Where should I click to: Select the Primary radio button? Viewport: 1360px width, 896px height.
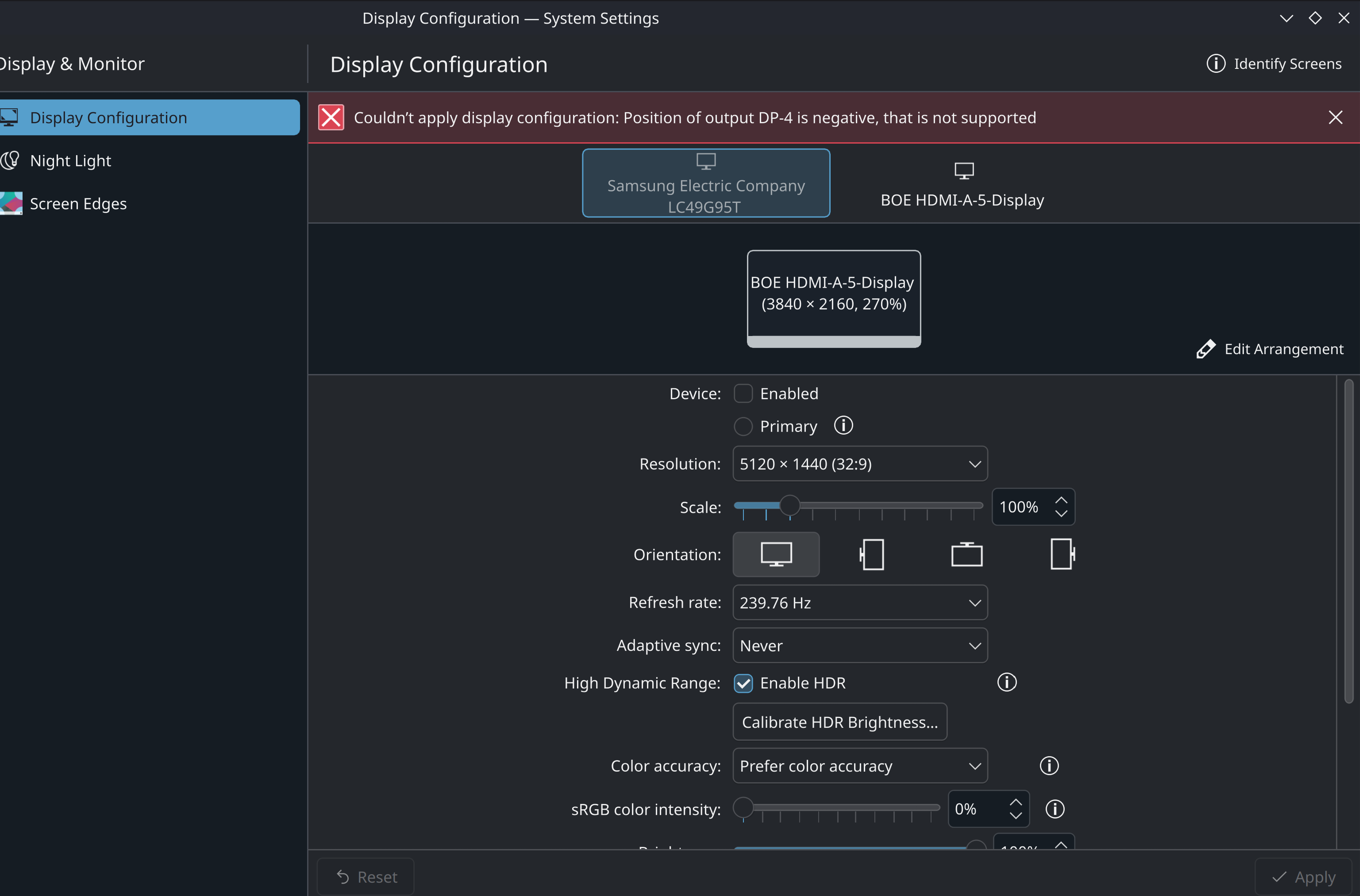(743, 426)
